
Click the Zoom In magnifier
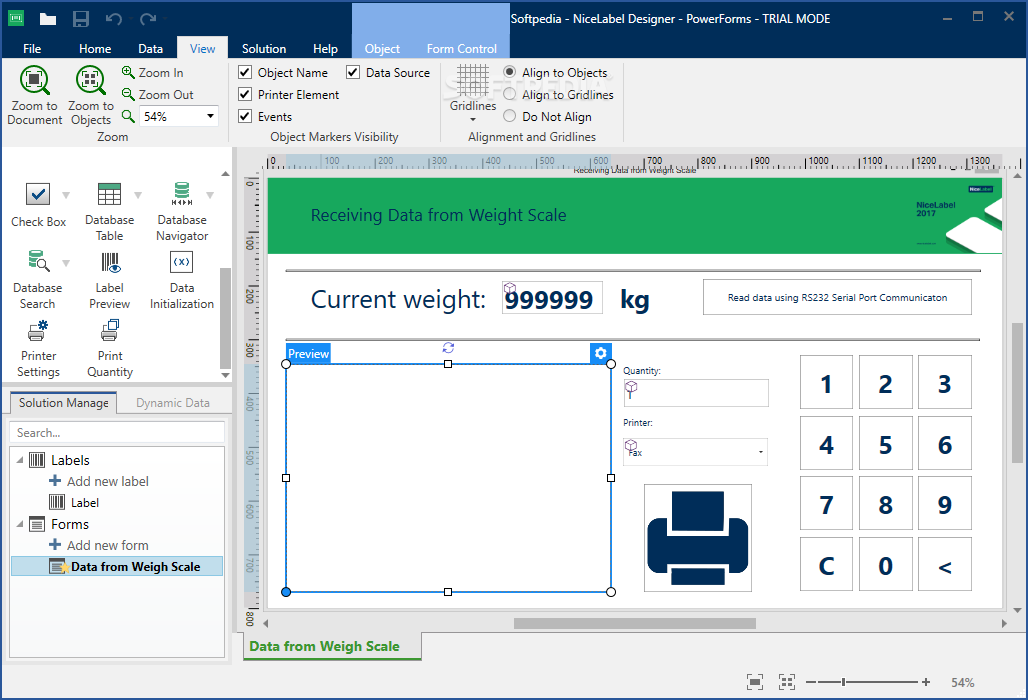coord(128,72)
